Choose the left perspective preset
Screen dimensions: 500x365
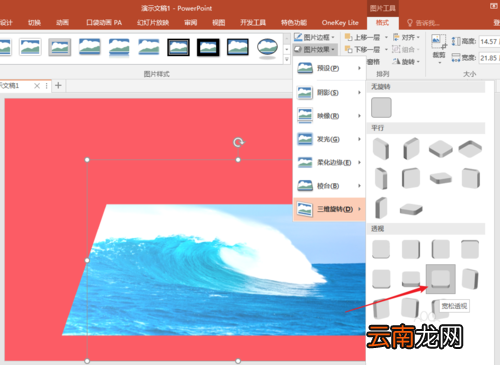tap(411, 249)
